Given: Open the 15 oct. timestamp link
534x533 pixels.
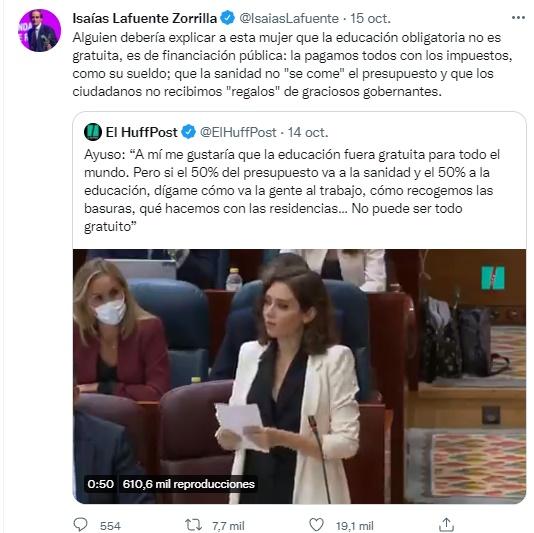Looking at the screenshot, I should pos(370,18).
